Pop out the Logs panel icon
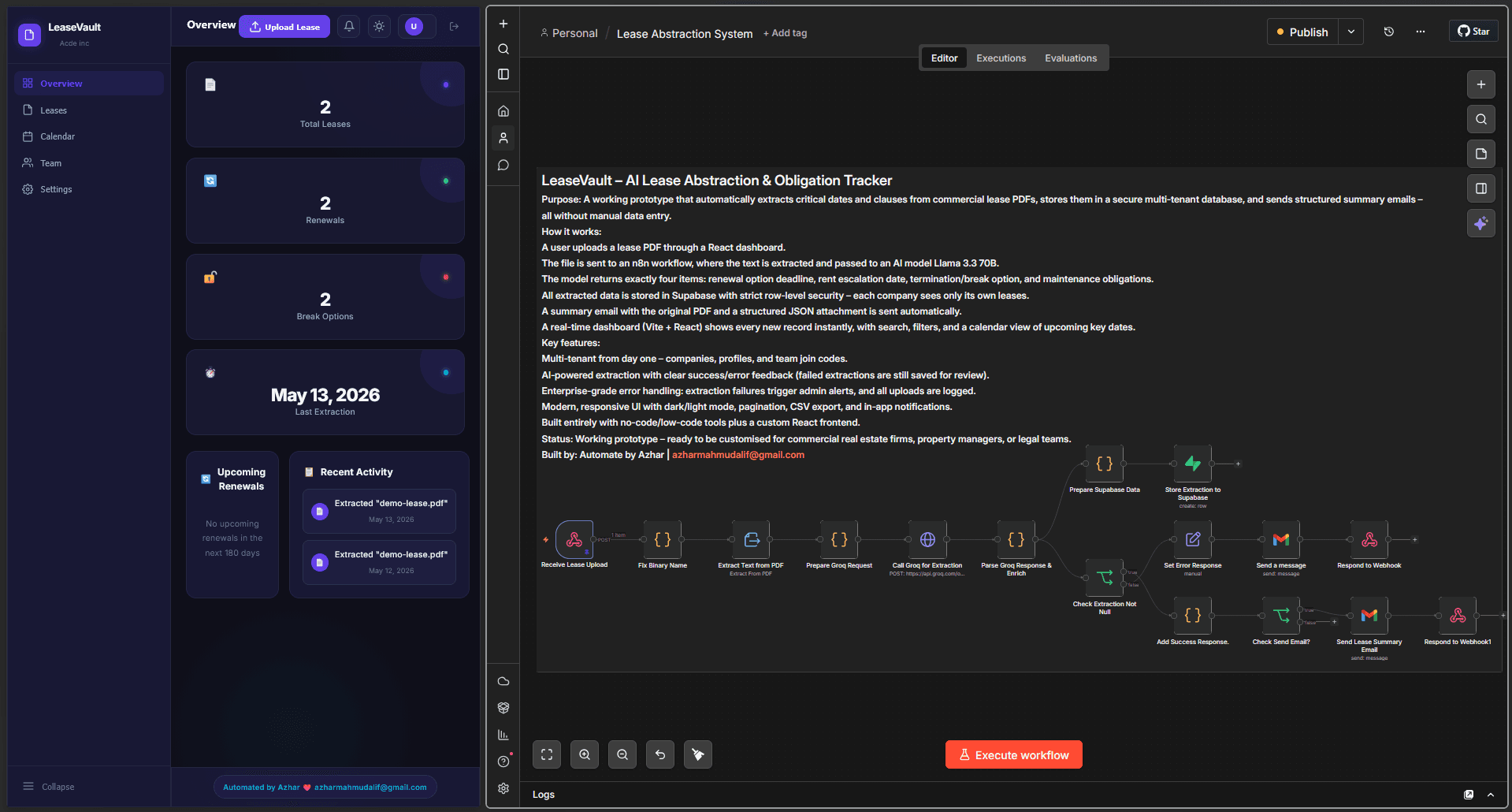1512x812 pixels. pyautogui.click(x=1469, y=795)
